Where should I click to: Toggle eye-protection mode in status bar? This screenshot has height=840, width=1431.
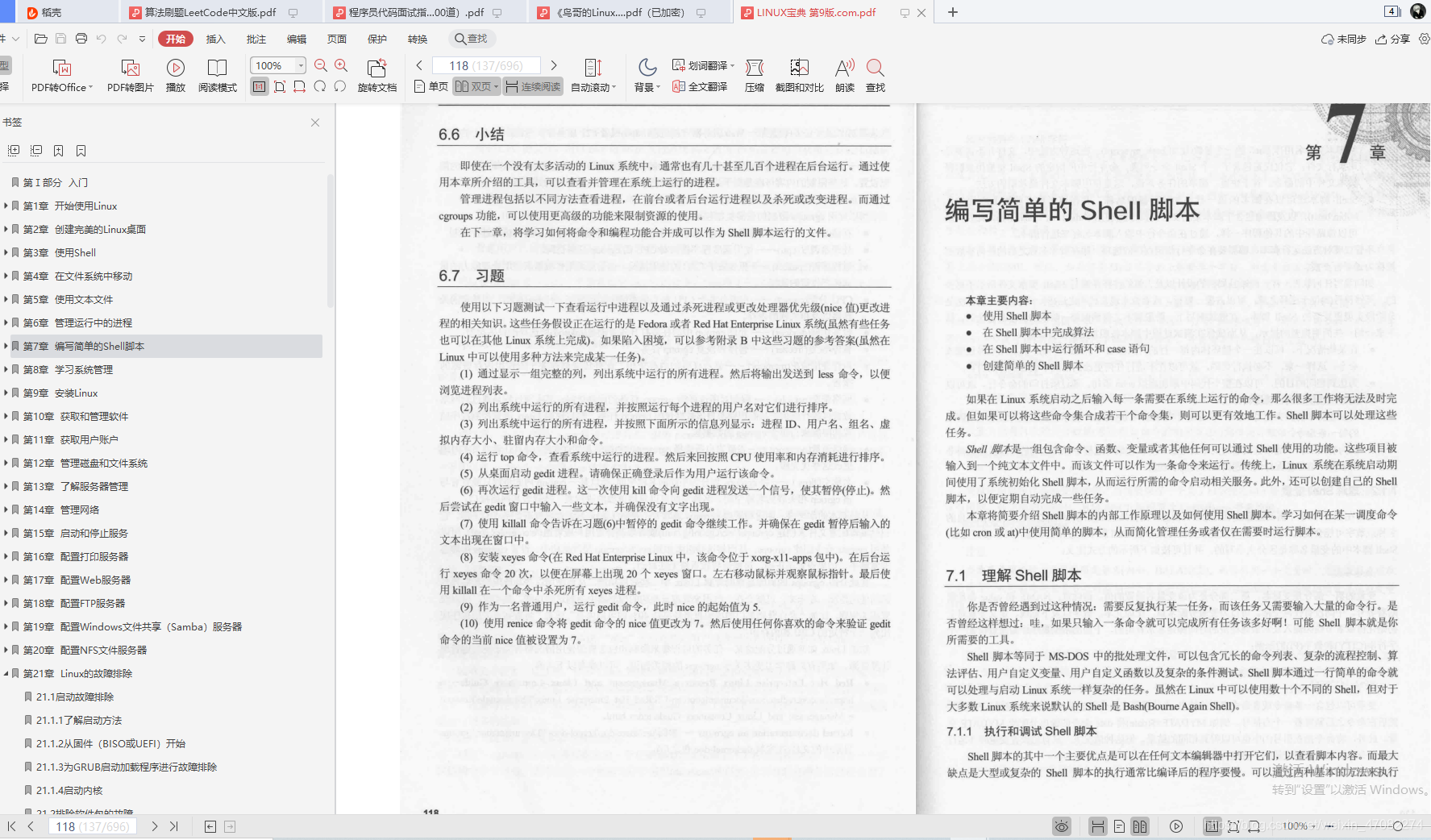(x=1062, y=826)
